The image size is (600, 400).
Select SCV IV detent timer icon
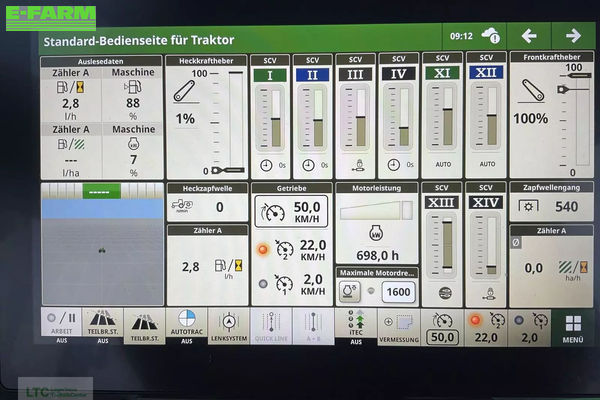394,165
